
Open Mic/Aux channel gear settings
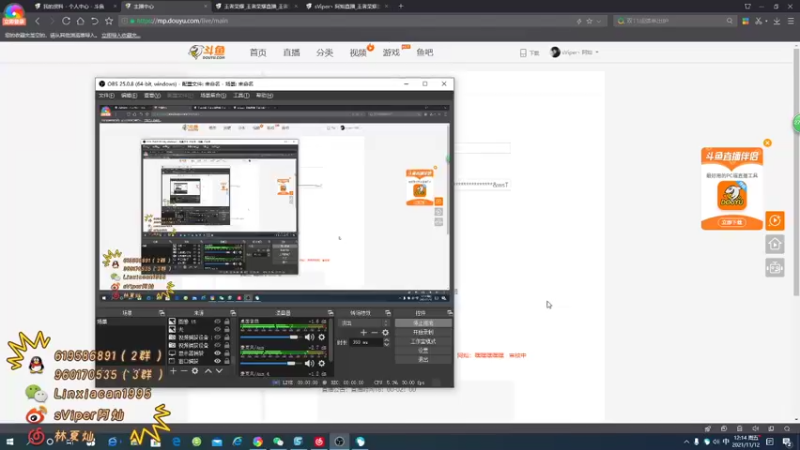pyautogui.click(x=321, y=363)
